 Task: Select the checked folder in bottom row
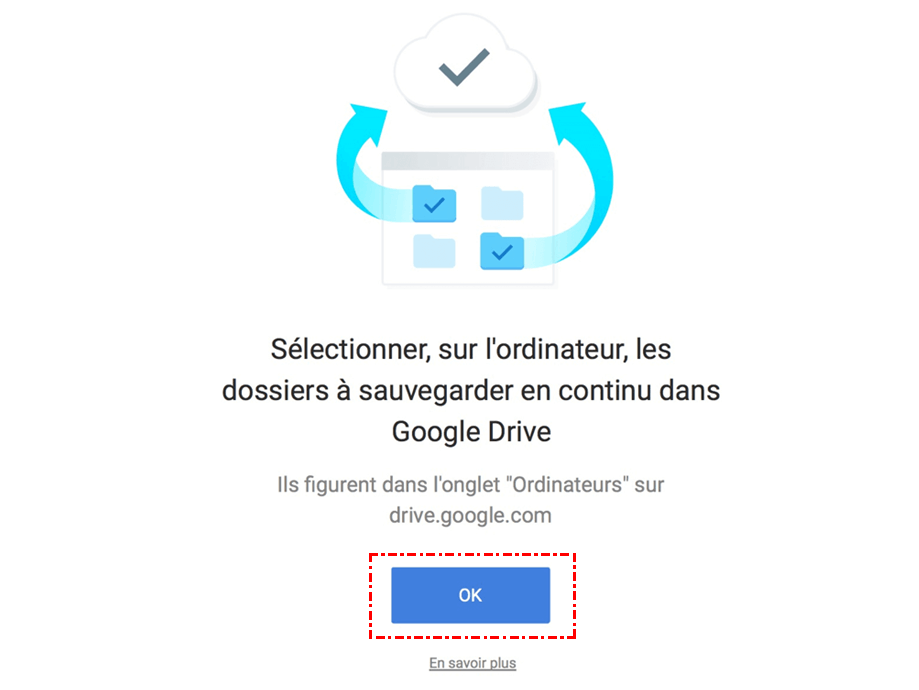[x=502, y=251]
